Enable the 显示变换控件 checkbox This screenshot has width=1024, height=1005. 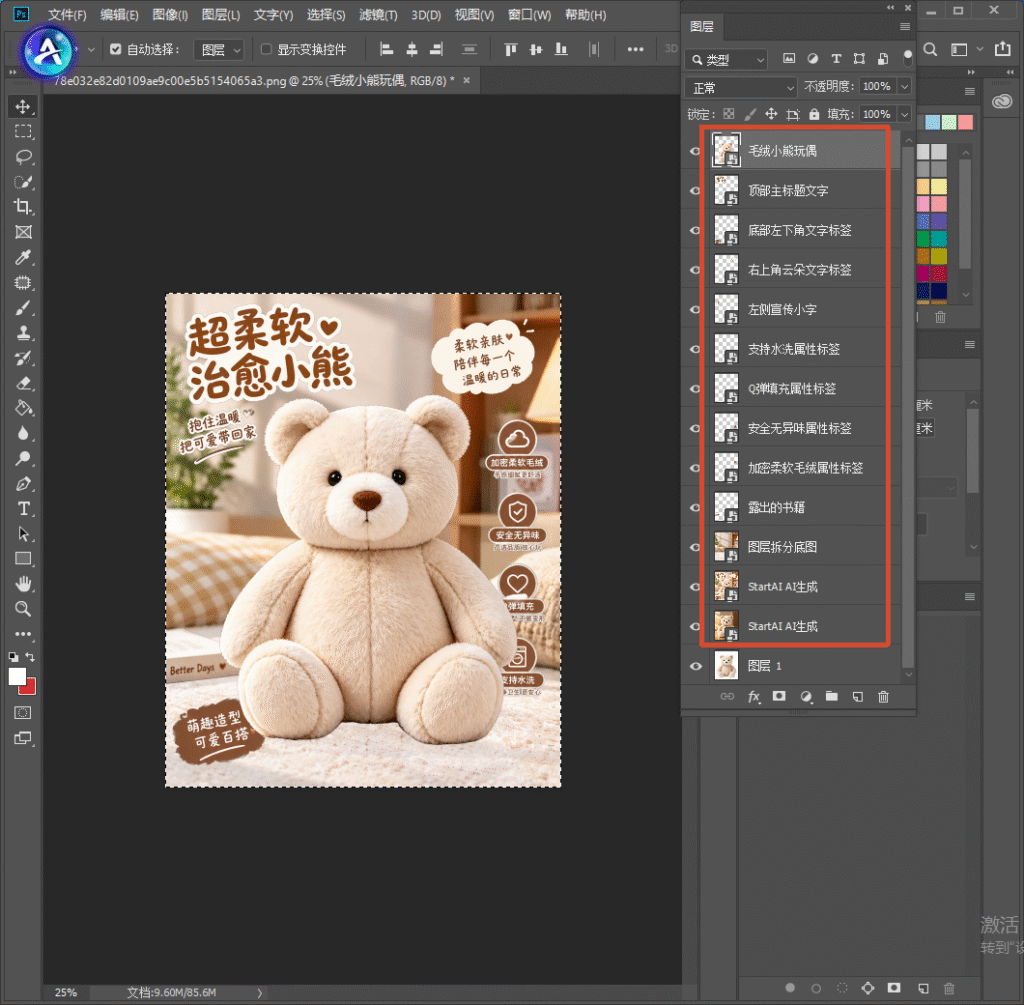click(x=266, y=49)
